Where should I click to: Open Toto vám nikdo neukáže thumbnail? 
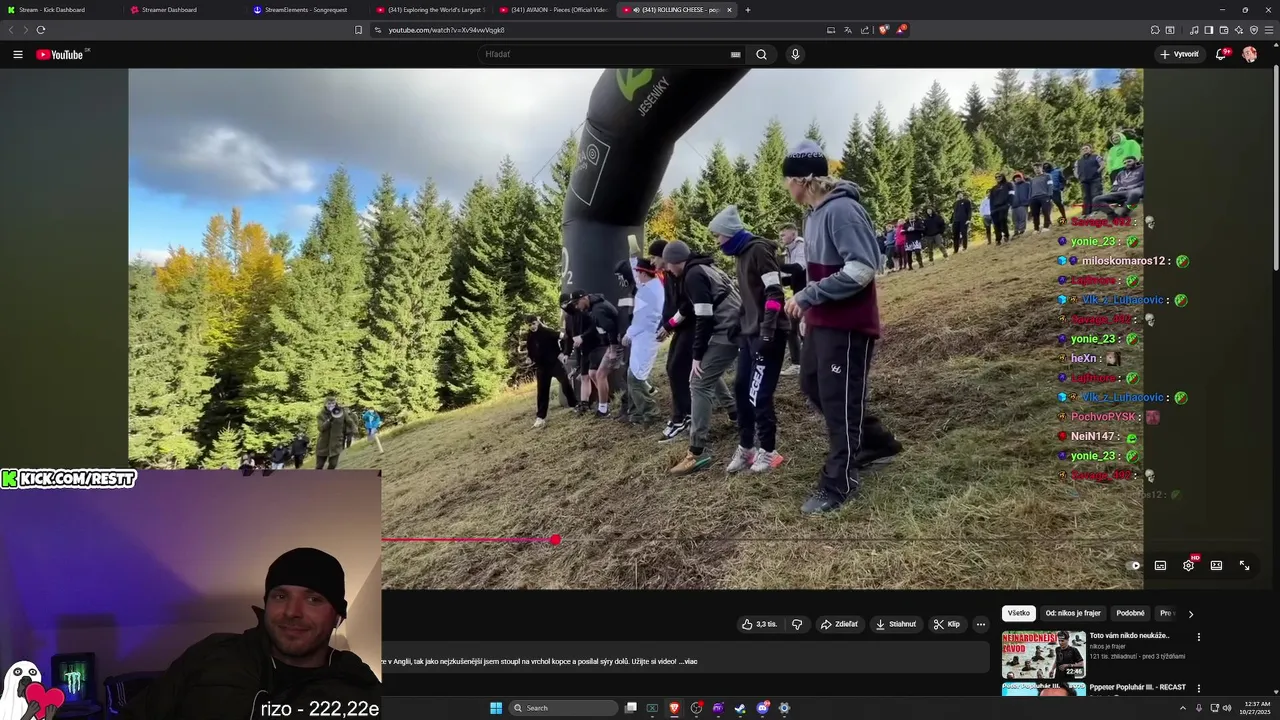tap(1044, 654)
